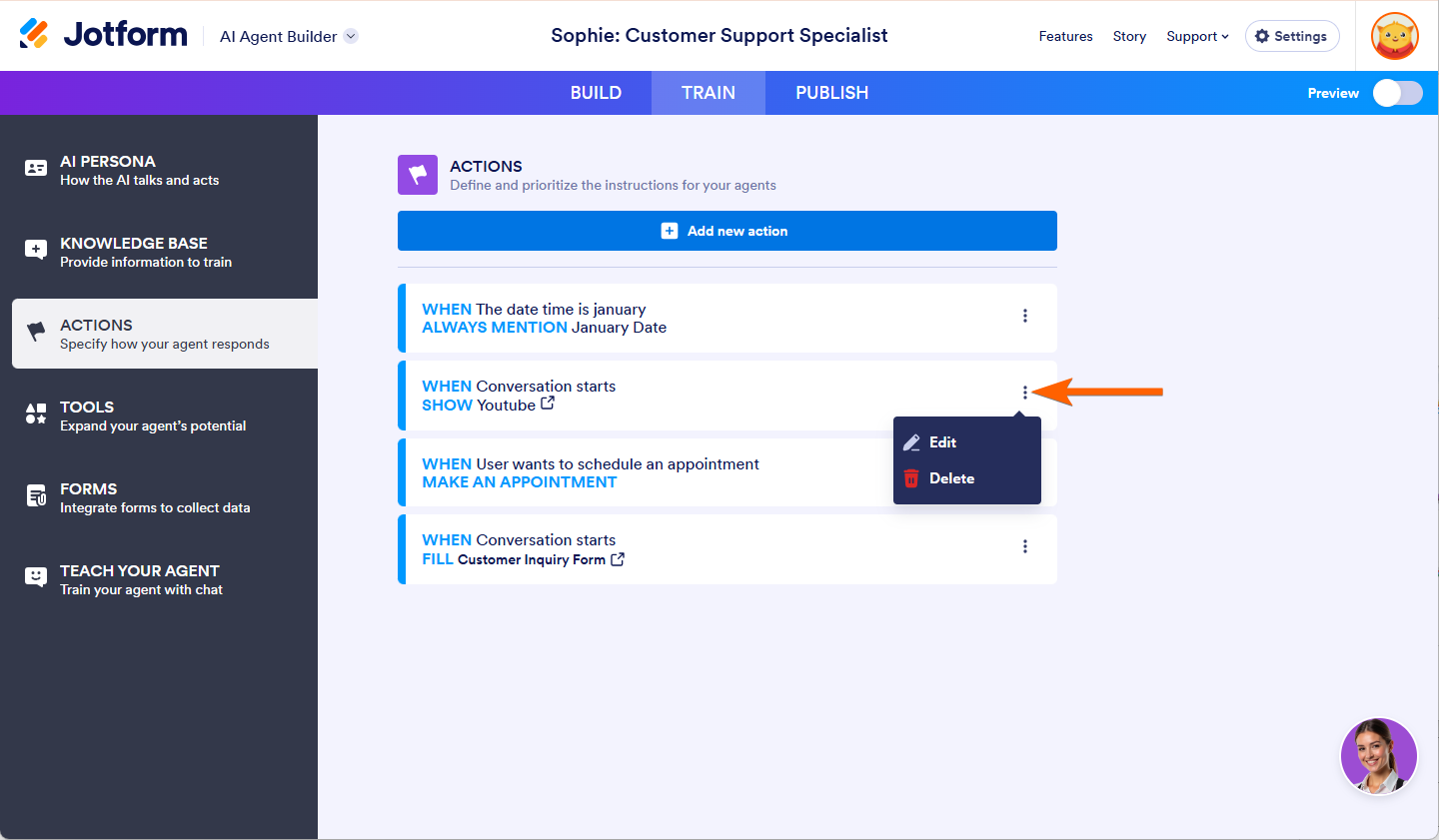Open the Support dropdown menu

point(1197,36)
